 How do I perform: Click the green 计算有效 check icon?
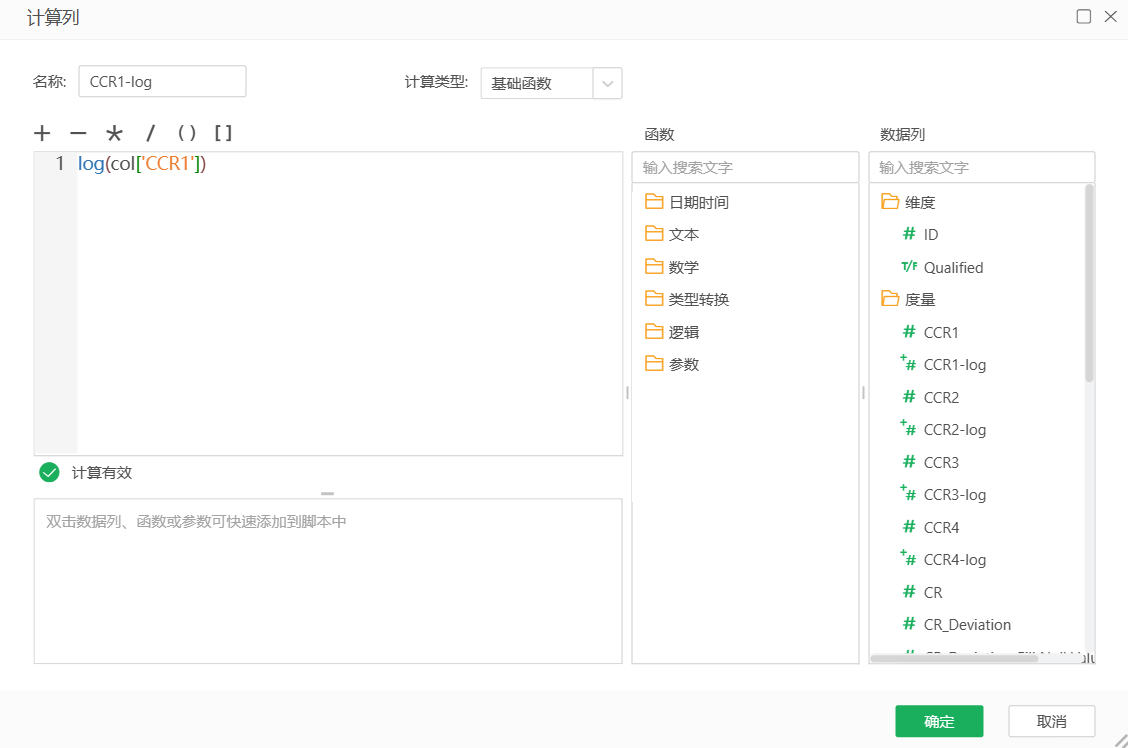click(x=49, y=472)
